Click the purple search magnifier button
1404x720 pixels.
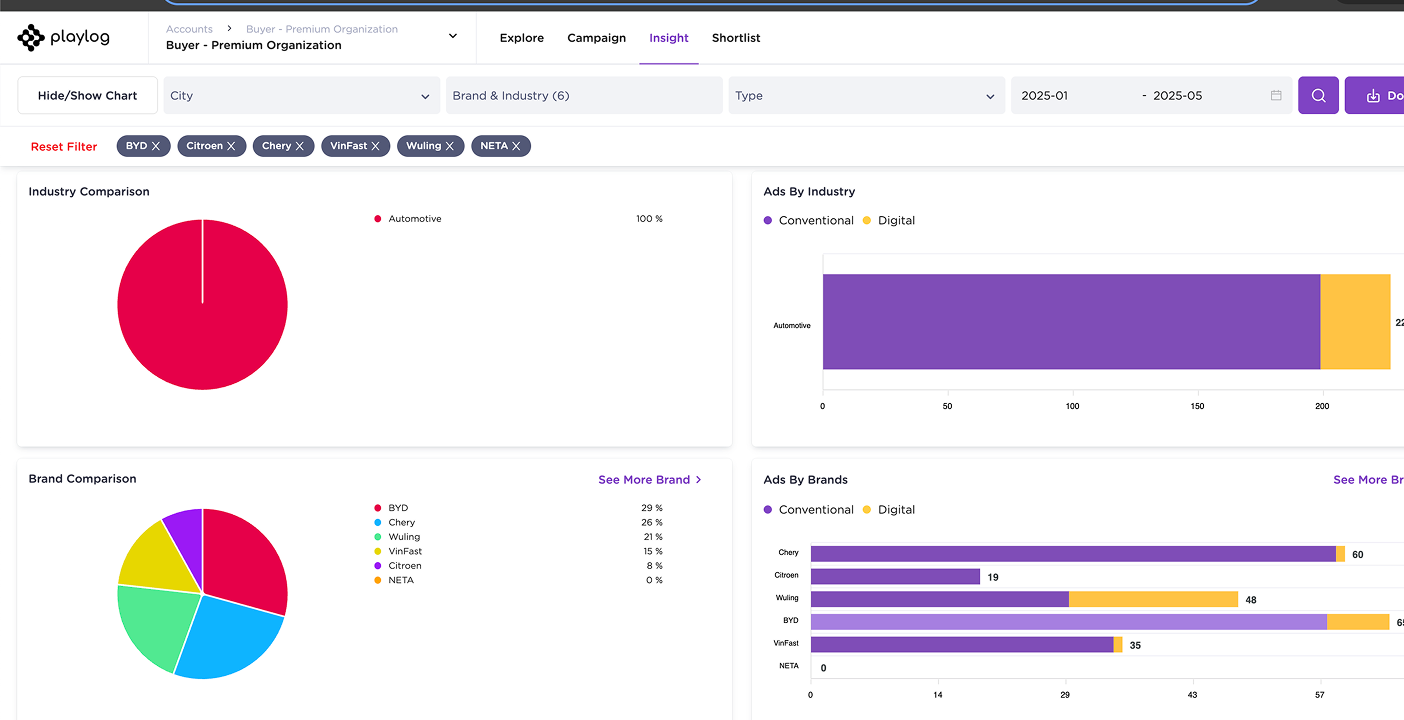pyautogui.click(x=1318, y=96)
